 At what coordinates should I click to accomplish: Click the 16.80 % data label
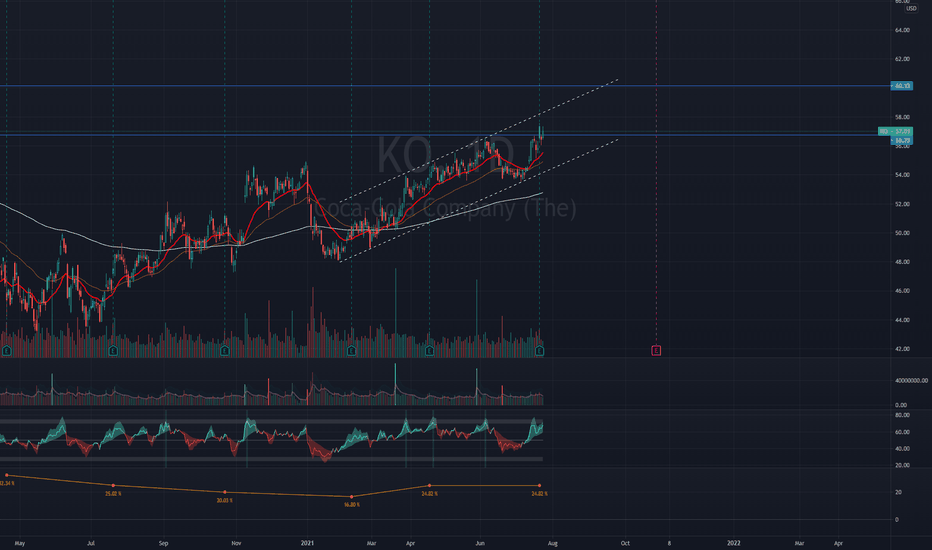(x=352, y=505)
